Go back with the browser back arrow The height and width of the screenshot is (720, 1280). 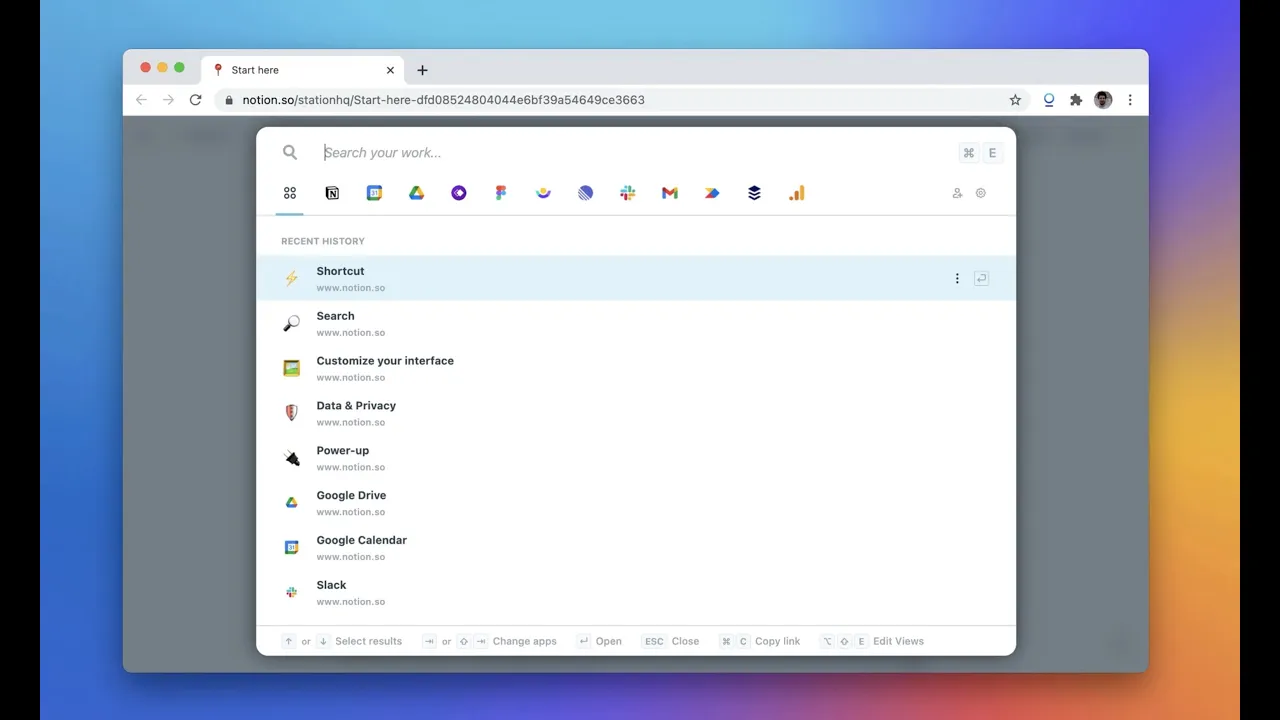[x=141, y=100]
